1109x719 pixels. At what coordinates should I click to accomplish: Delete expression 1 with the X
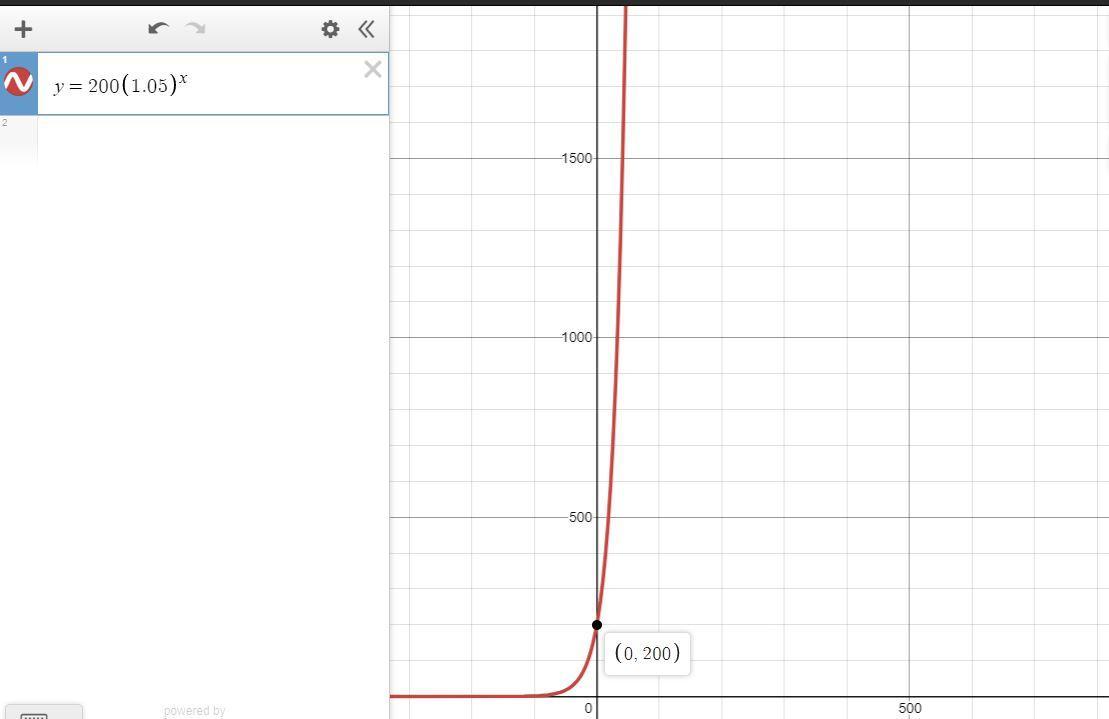tap(372, 69)
